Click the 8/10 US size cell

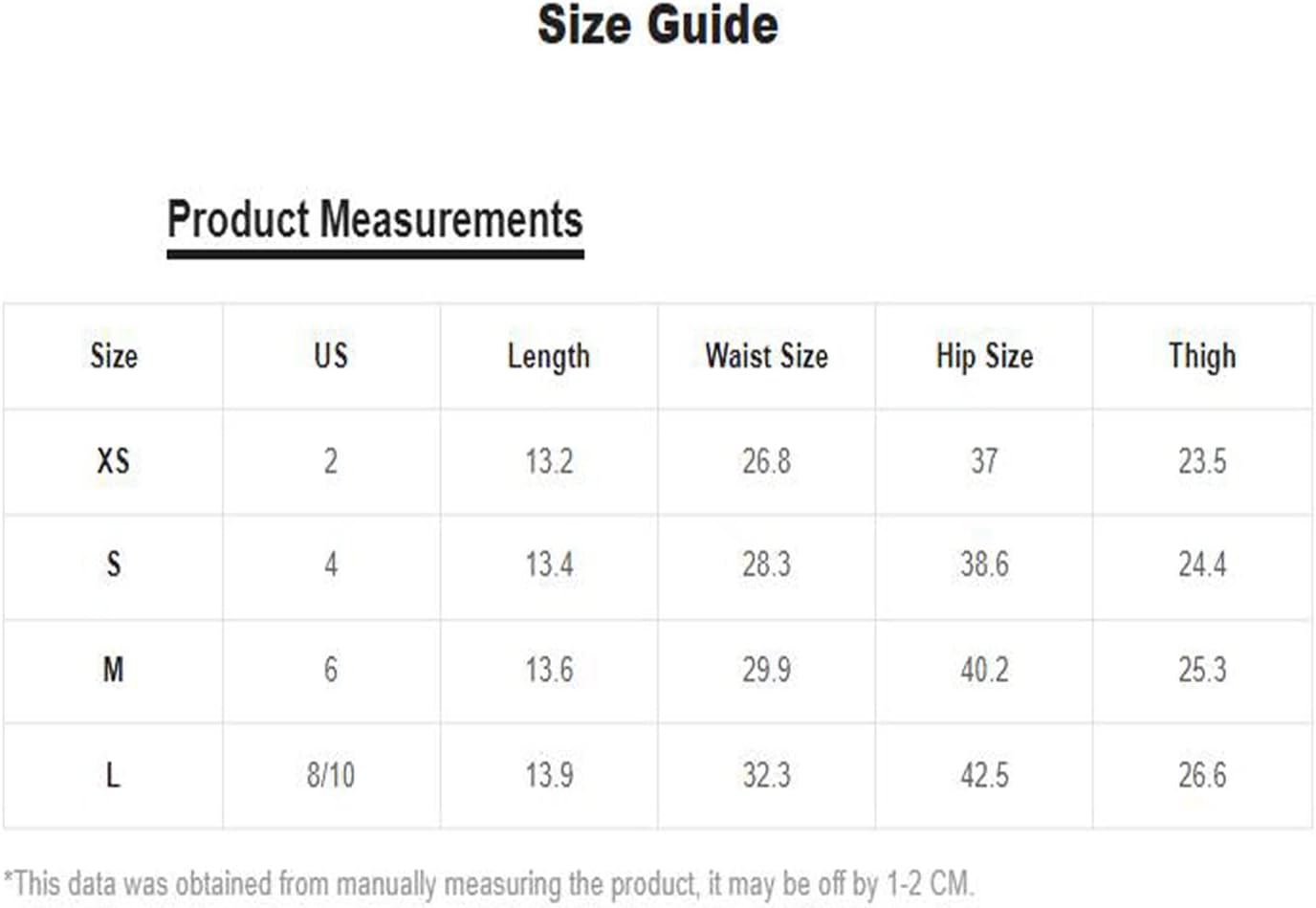(331, 774)
